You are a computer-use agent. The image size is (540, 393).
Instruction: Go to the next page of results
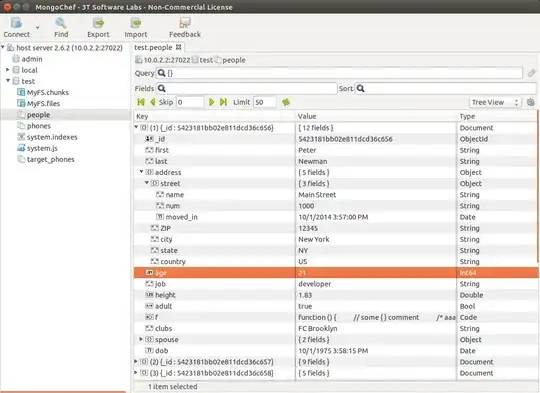(x=211, y=102)
